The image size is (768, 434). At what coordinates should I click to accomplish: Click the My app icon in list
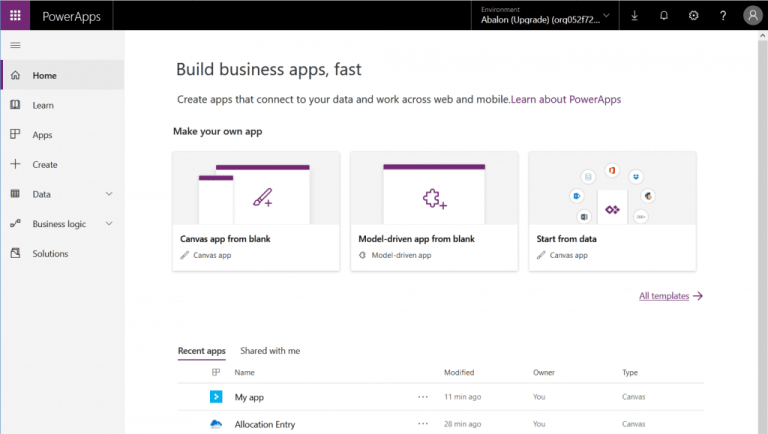pyautogui.click(x=215, y=397)
